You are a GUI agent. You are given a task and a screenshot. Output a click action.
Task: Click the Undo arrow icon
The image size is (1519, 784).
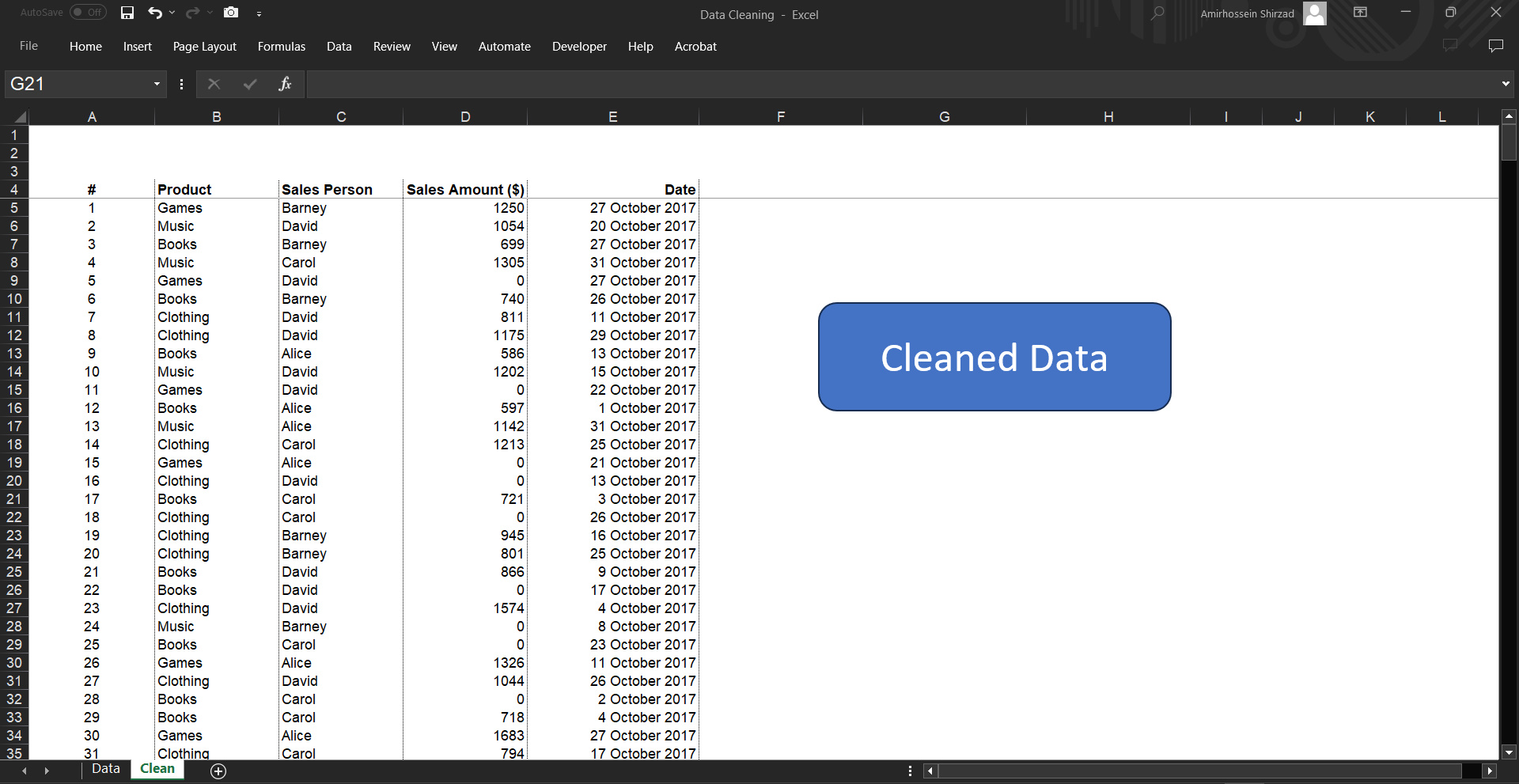[154, 13]
